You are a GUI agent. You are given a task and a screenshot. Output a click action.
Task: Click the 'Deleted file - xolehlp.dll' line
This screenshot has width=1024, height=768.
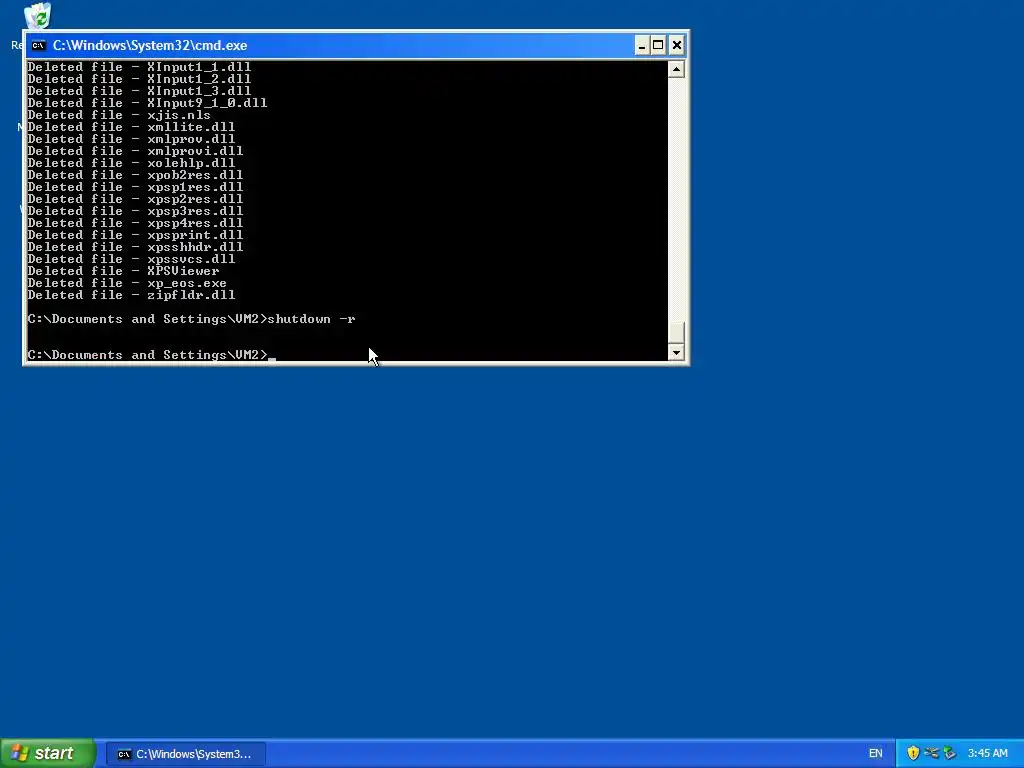(131, 163)
